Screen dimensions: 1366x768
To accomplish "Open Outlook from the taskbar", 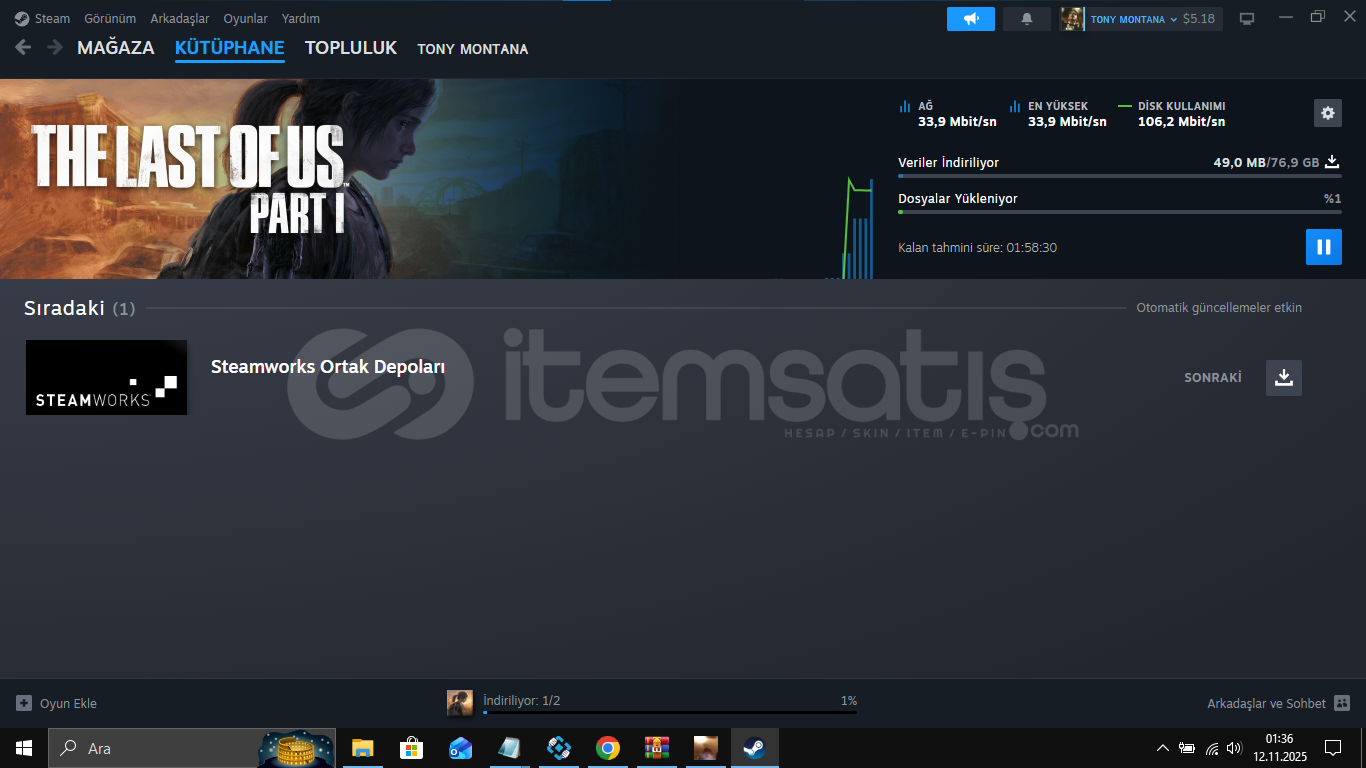I will pyautogui.click(x=460, y=748).
